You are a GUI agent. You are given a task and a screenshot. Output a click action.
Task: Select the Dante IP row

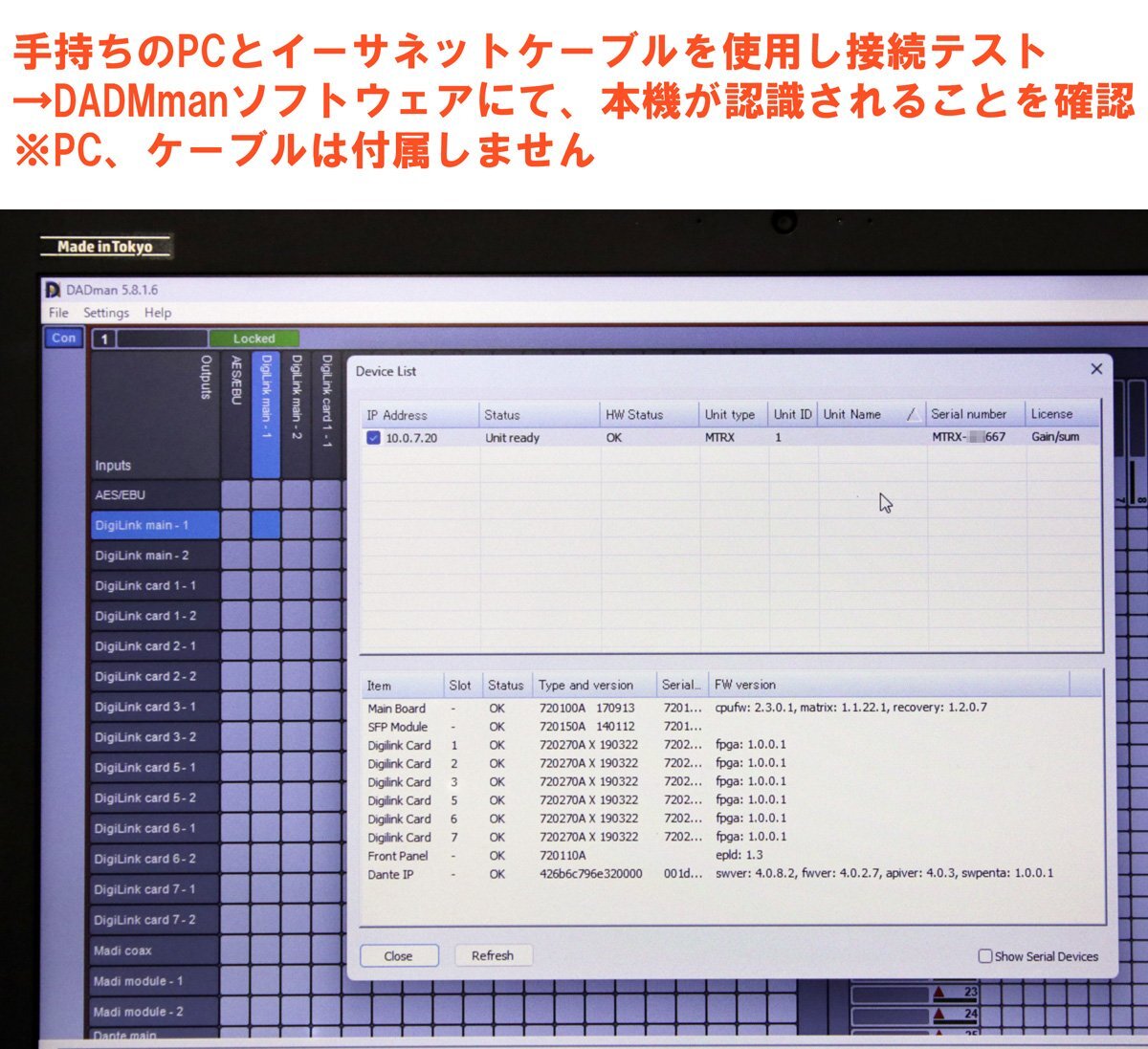(732, 874)
